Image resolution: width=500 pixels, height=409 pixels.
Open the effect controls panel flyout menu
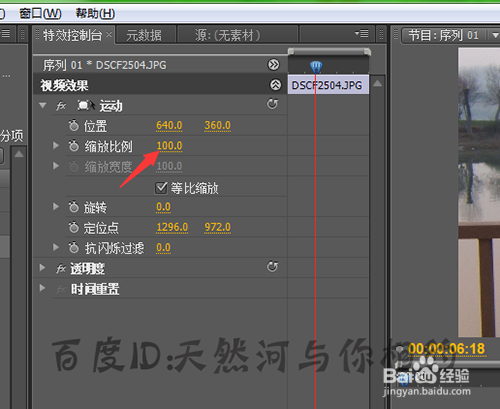(362, 33)
